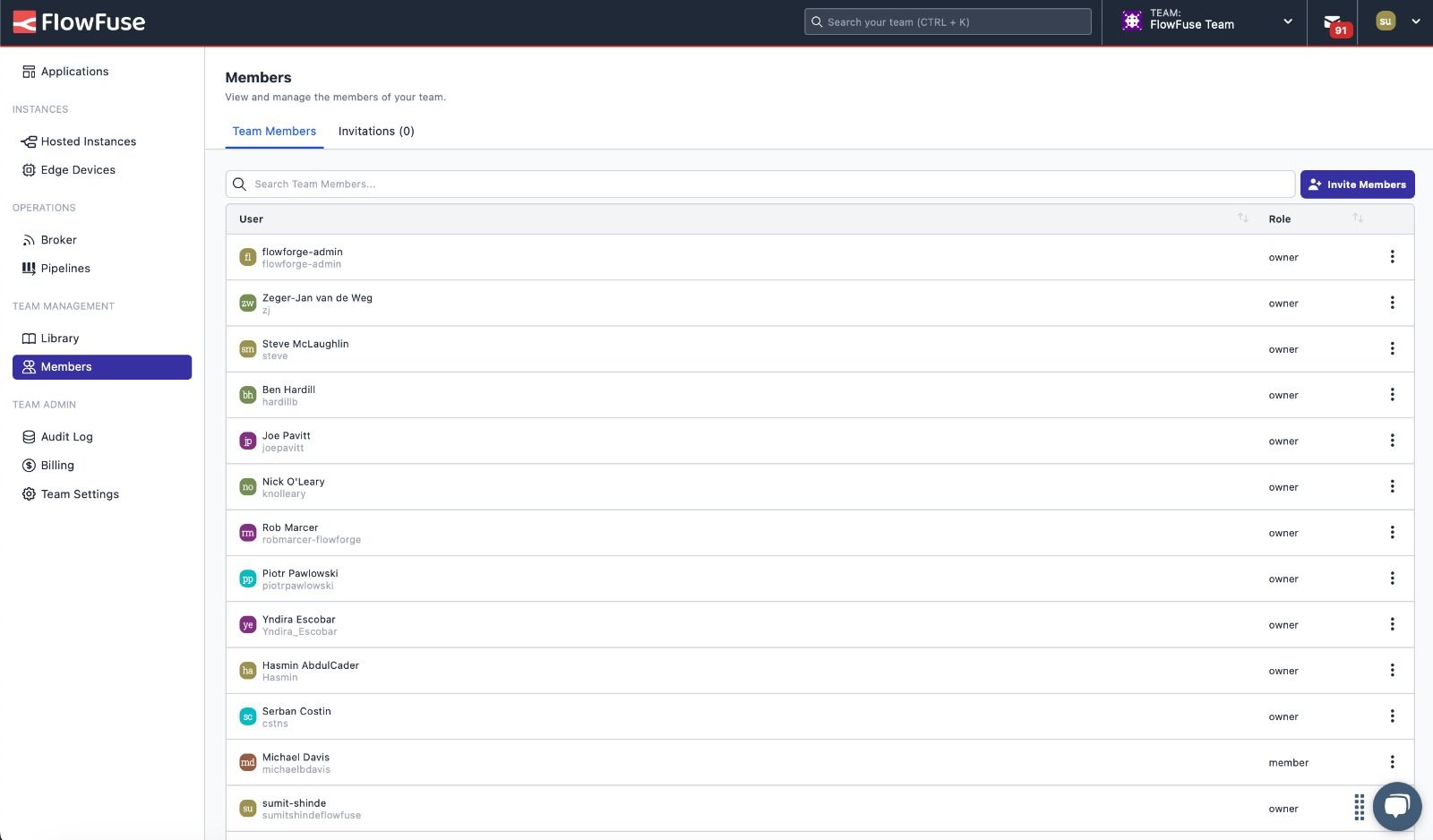This screenshot has height=840, width=1433.
Task: Sort the members by Role
Action: click(x=1359, y=218)
